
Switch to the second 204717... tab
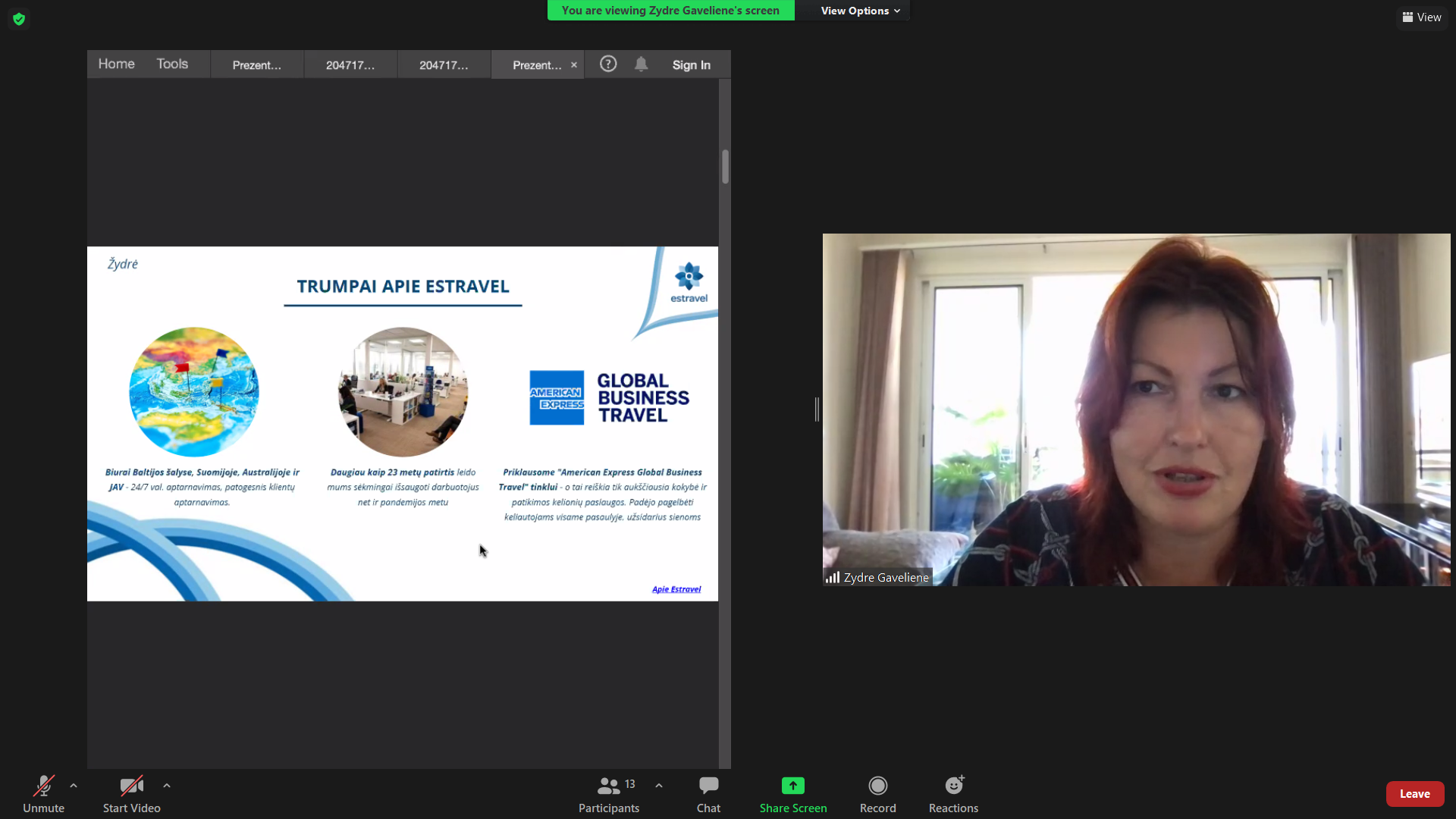click(x=444, y=65)
